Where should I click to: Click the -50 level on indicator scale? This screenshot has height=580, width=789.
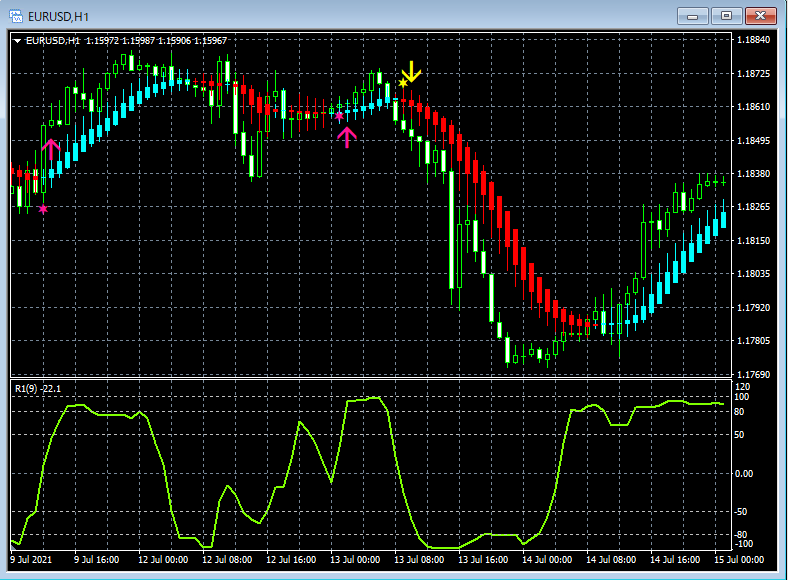pos(741,512)
